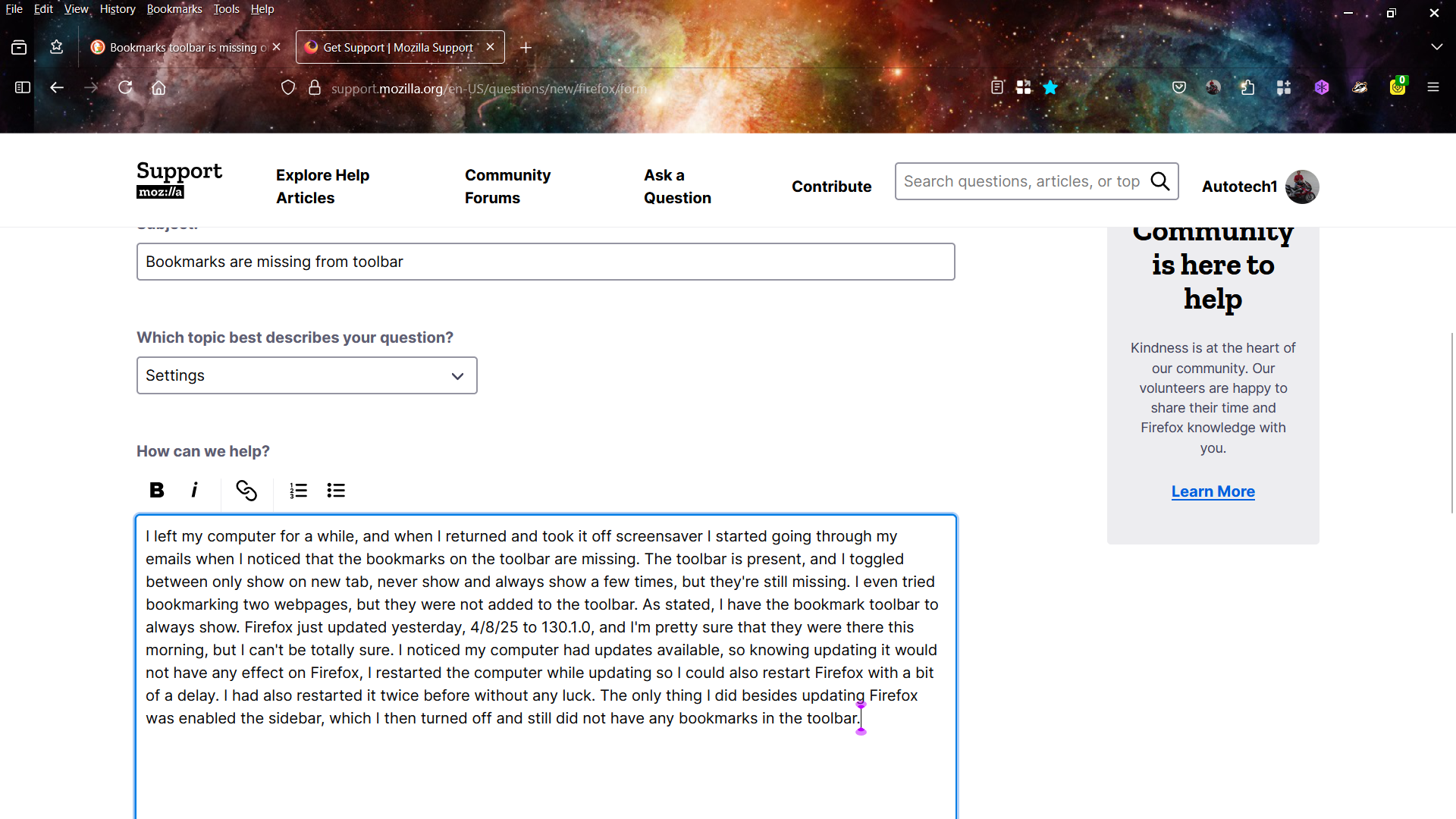Open the Privacy Badger extension
Viewport: 1456px width, 819px height.
tap(1360, 88)
